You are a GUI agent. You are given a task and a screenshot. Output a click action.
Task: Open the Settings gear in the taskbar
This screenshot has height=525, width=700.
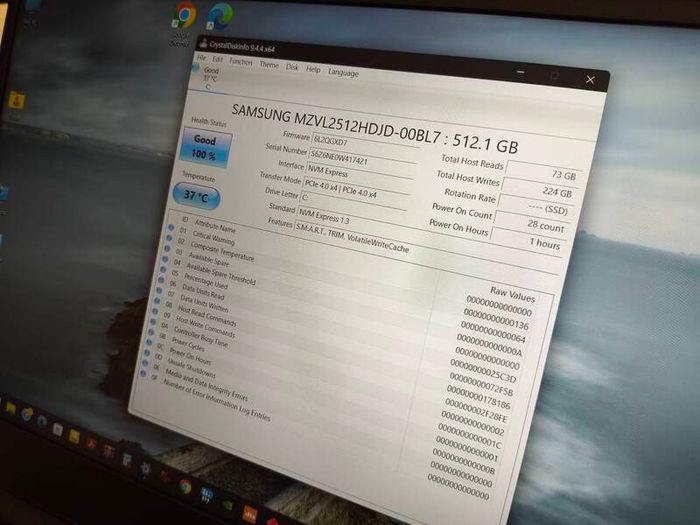click(x=146, y=469)
